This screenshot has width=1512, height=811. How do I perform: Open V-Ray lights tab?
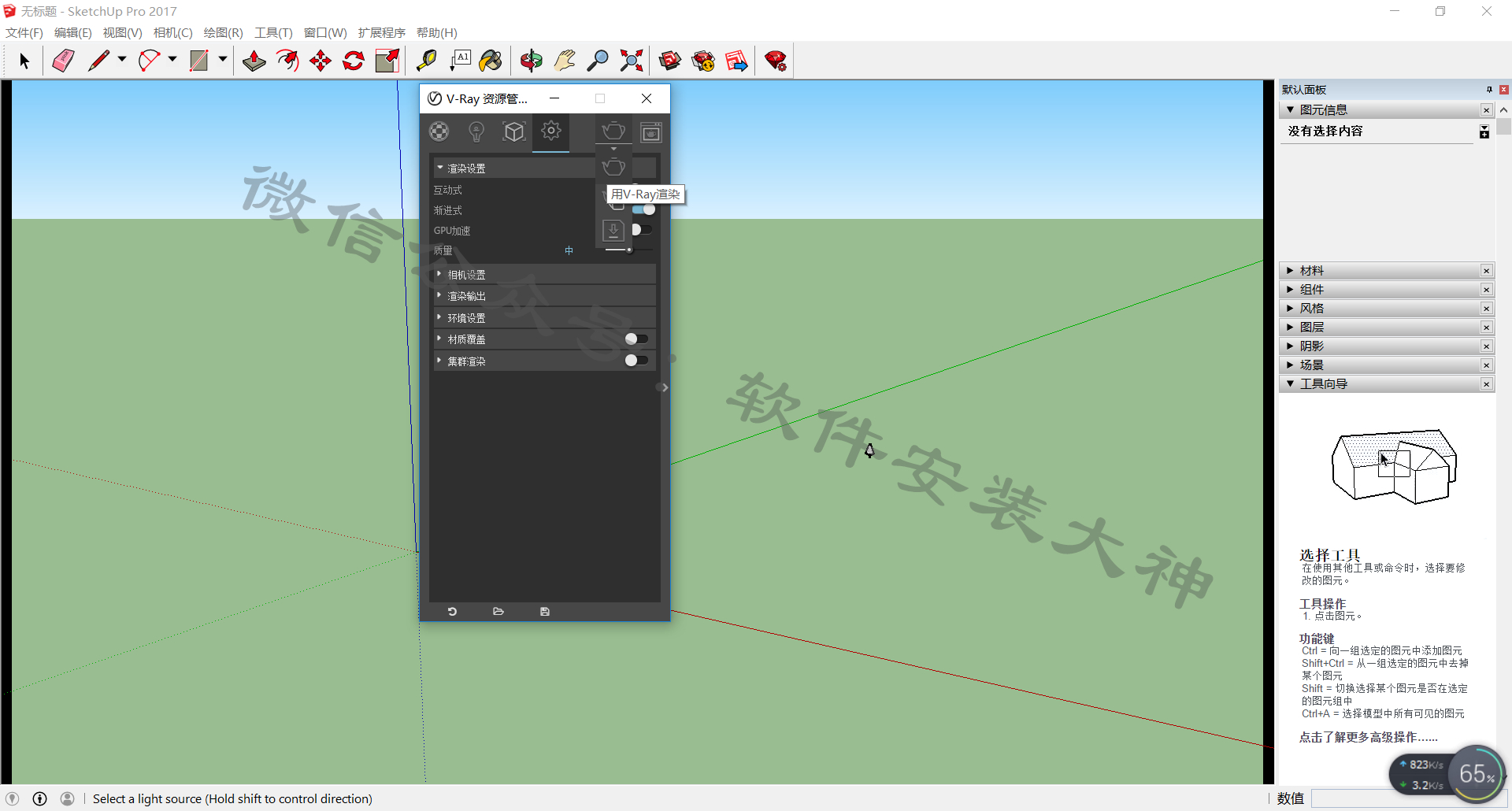476,131
